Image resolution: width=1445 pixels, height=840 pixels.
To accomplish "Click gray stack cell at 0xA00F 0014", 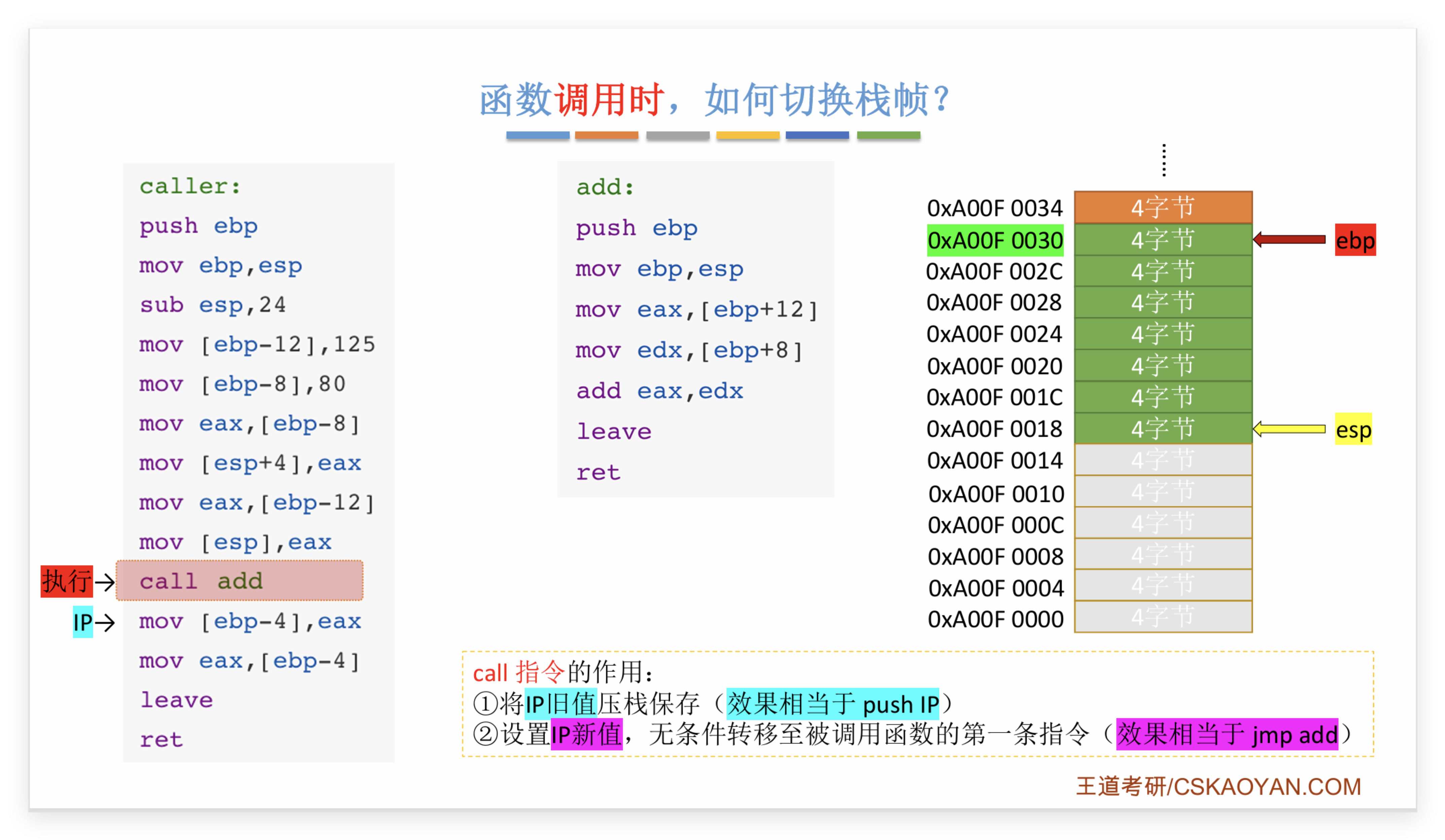I will (x=1163, y=460).
